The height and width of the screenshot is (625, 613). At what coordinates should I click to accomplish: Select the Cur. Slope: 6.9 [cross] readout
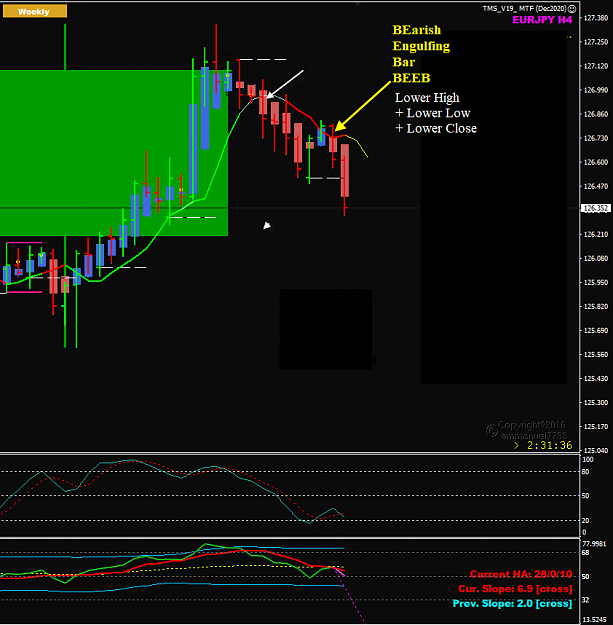point(515,589)
